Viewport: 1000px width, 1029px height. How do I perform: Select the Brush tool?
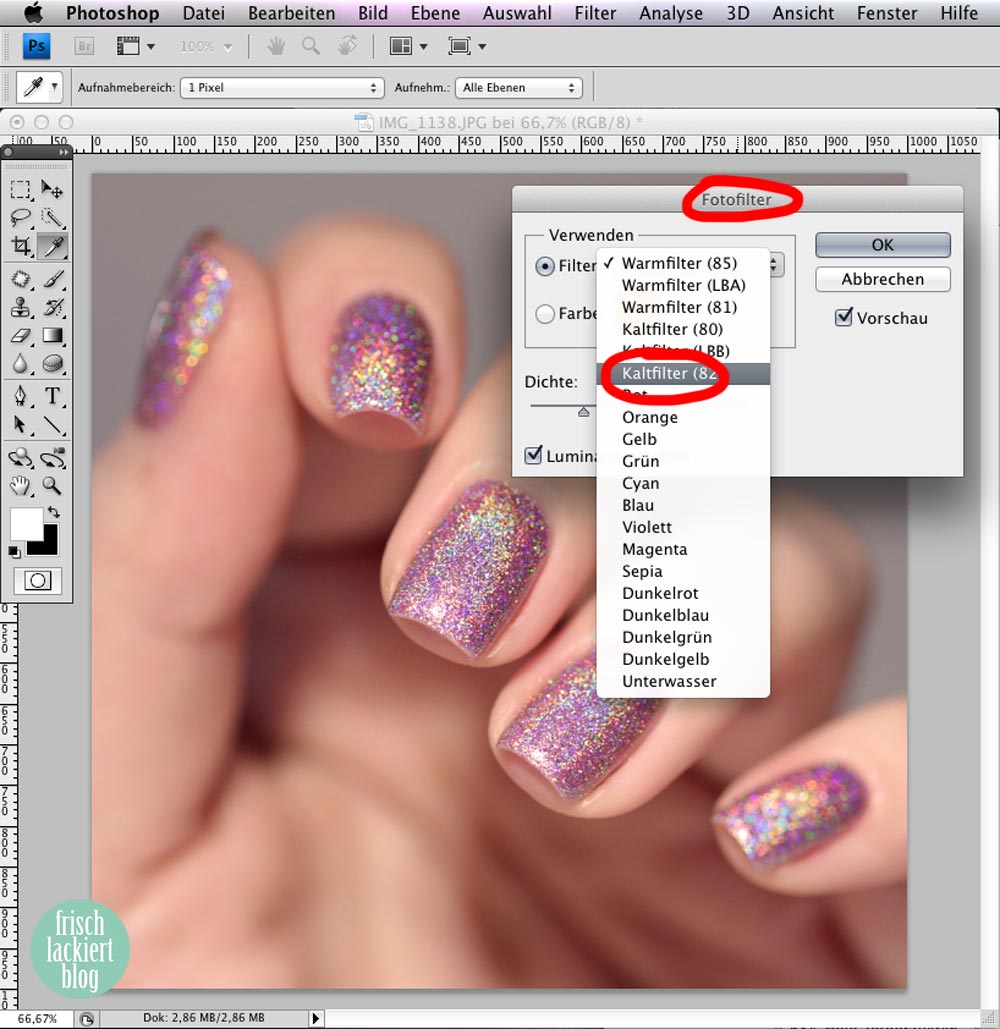coord(52,279)
